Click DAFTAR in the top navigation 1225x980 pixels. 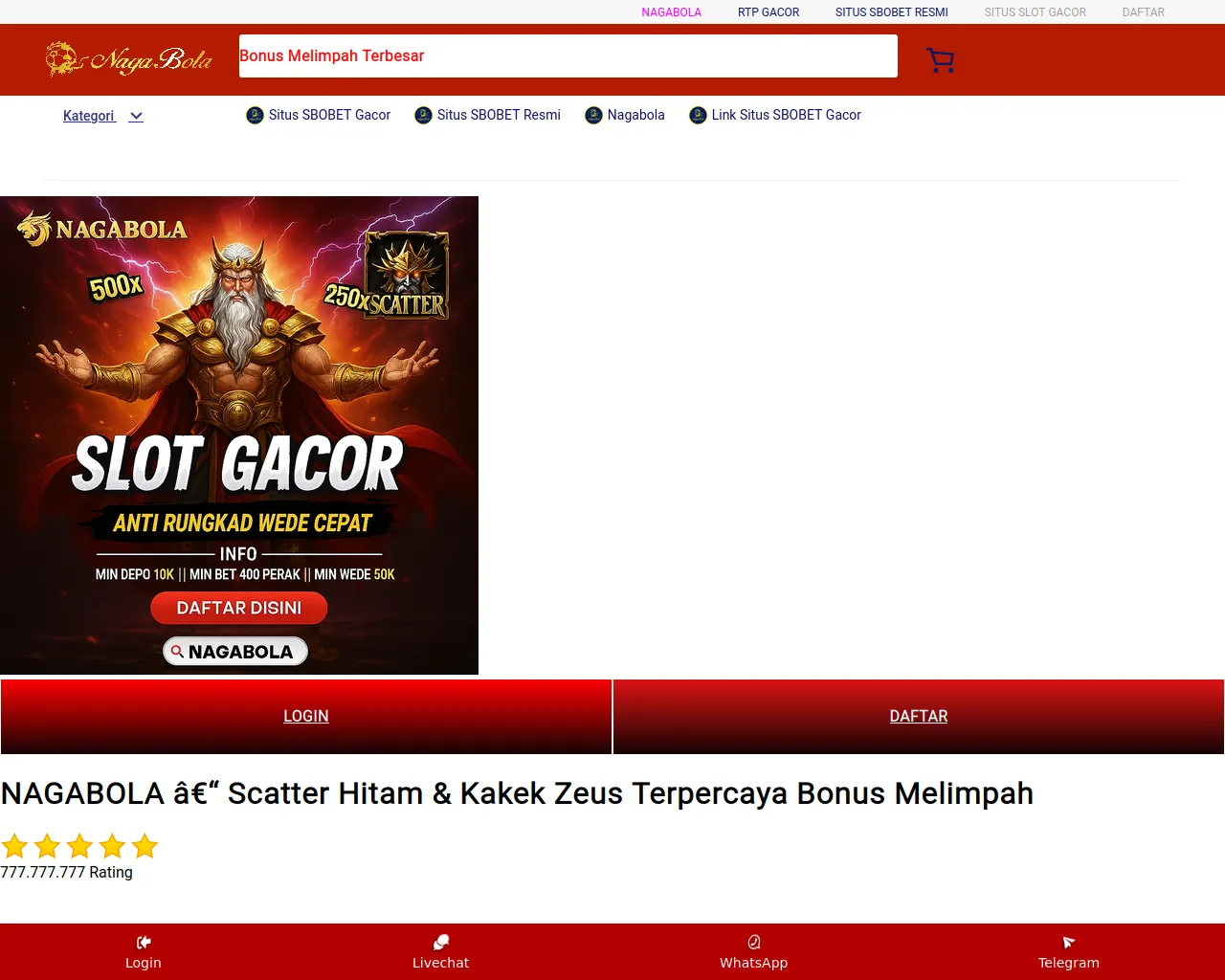pyautogui.click(x=1144, y=12)
